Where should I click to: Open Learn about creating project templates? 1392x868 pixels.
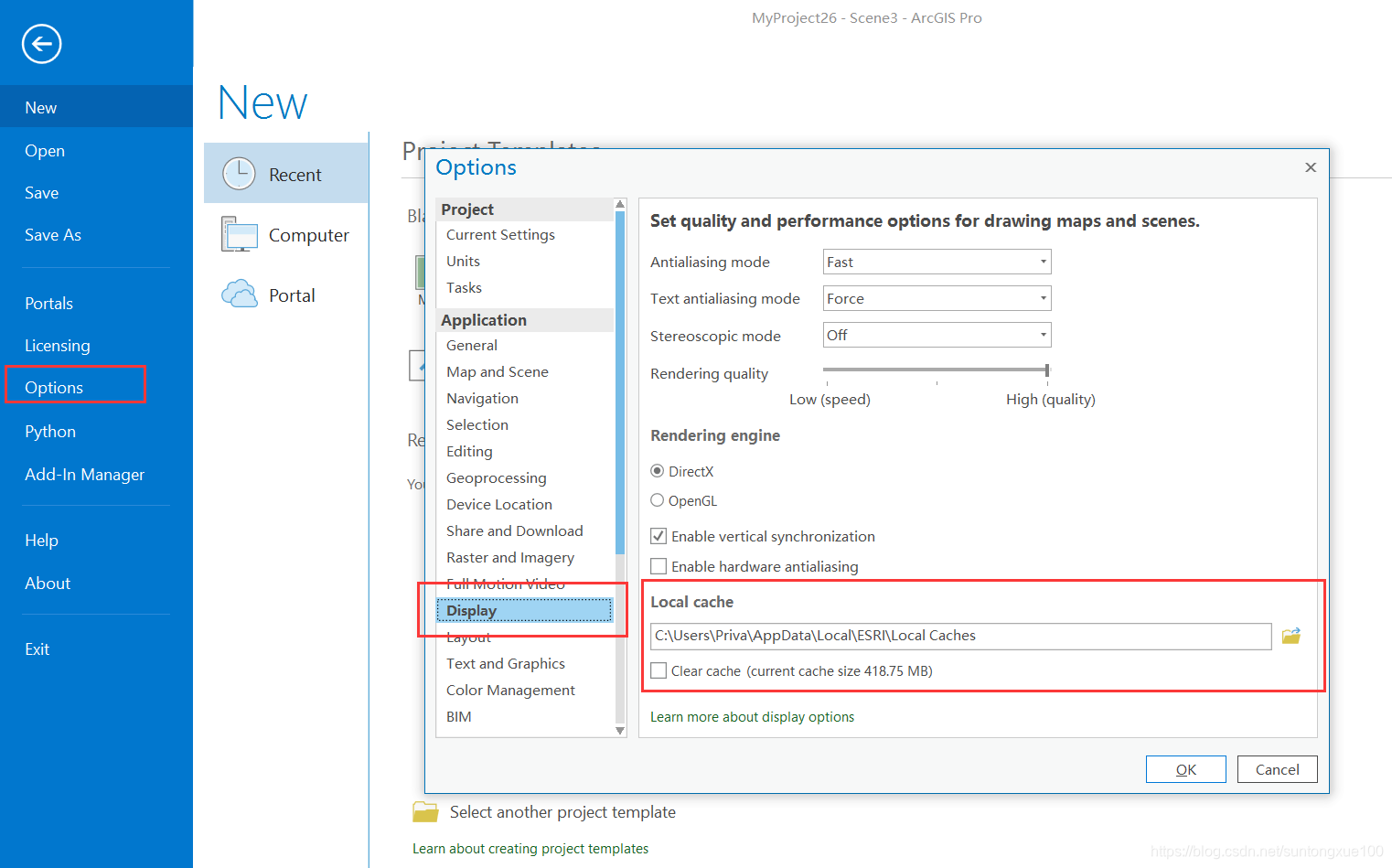530,849
